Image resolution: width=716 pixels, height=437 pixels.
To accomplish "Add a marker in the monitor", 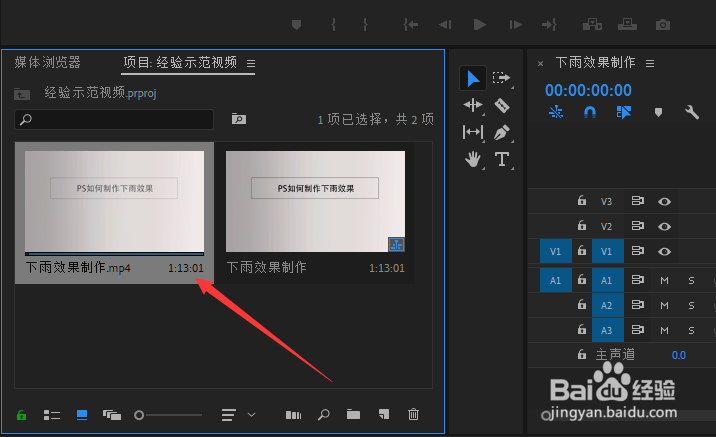I will 296,24.
